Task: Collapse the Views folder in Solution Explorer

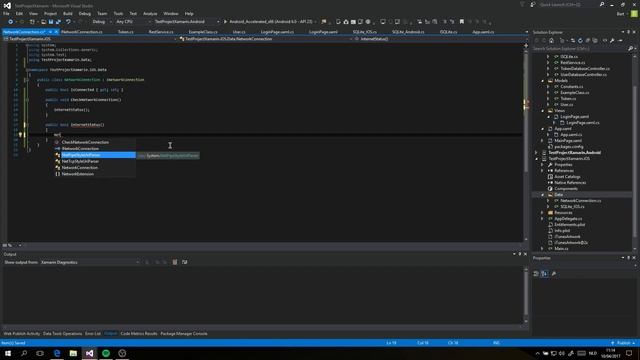Action: tap(542, 111)
